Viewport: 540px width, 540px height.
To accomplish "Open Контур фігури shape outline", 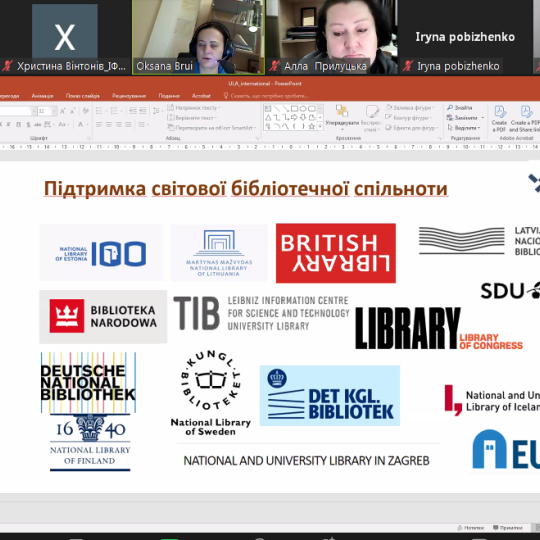I will [x=408, y=118].
